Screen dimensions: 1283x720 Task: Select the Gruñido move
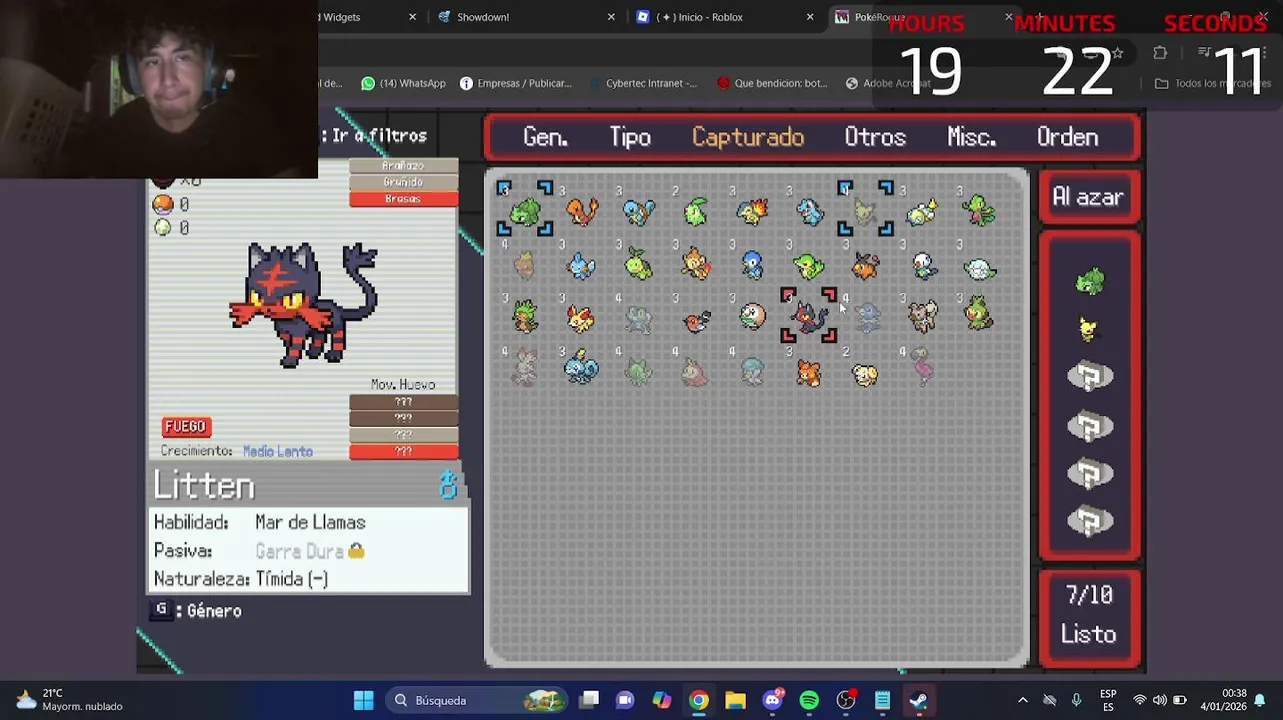click(x=403, y=182)
